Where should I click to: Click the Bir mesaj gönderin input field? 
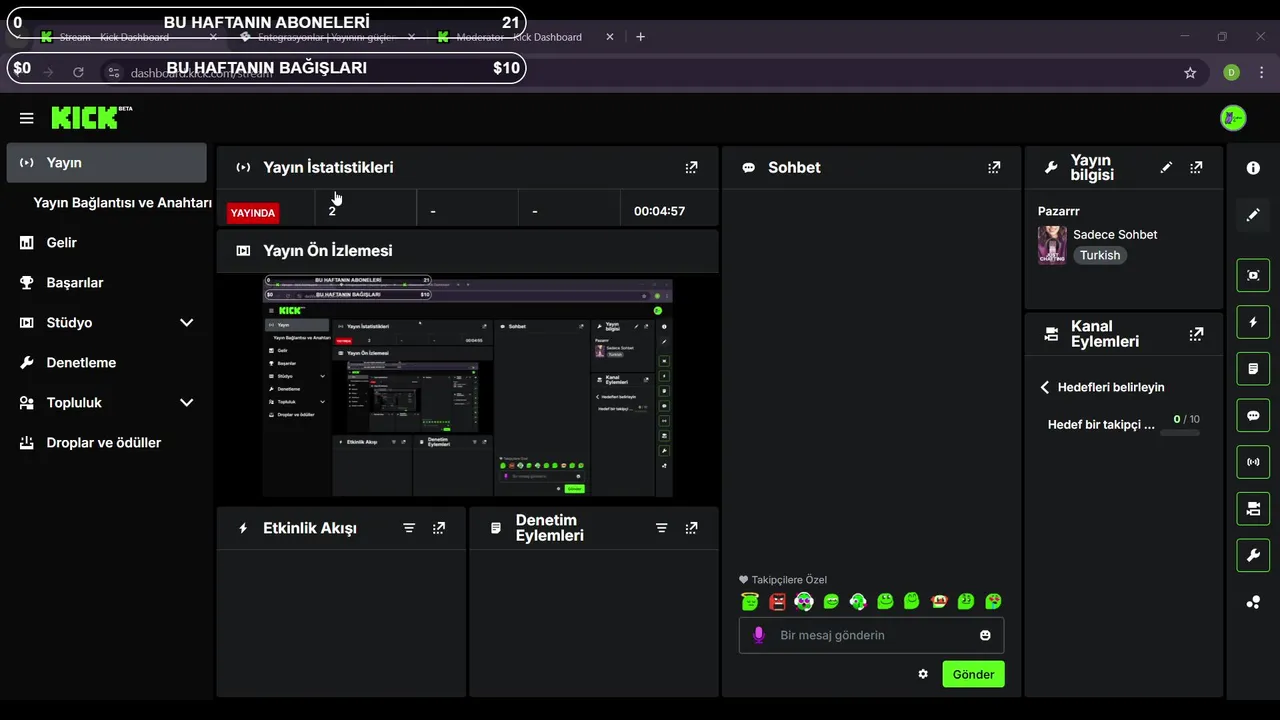871,635
